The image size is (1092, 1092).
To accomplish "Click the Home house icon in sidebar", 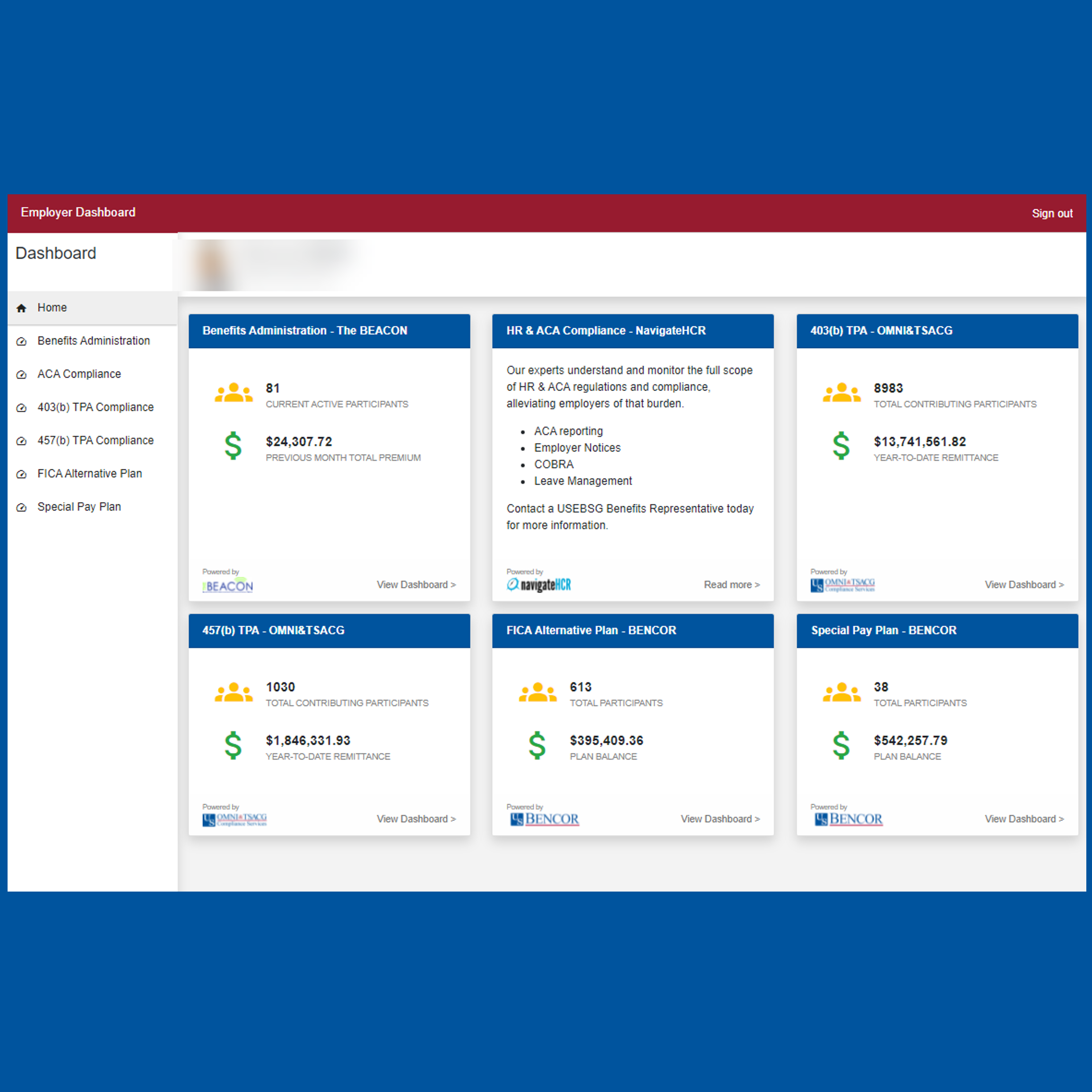I will [21, 308].
